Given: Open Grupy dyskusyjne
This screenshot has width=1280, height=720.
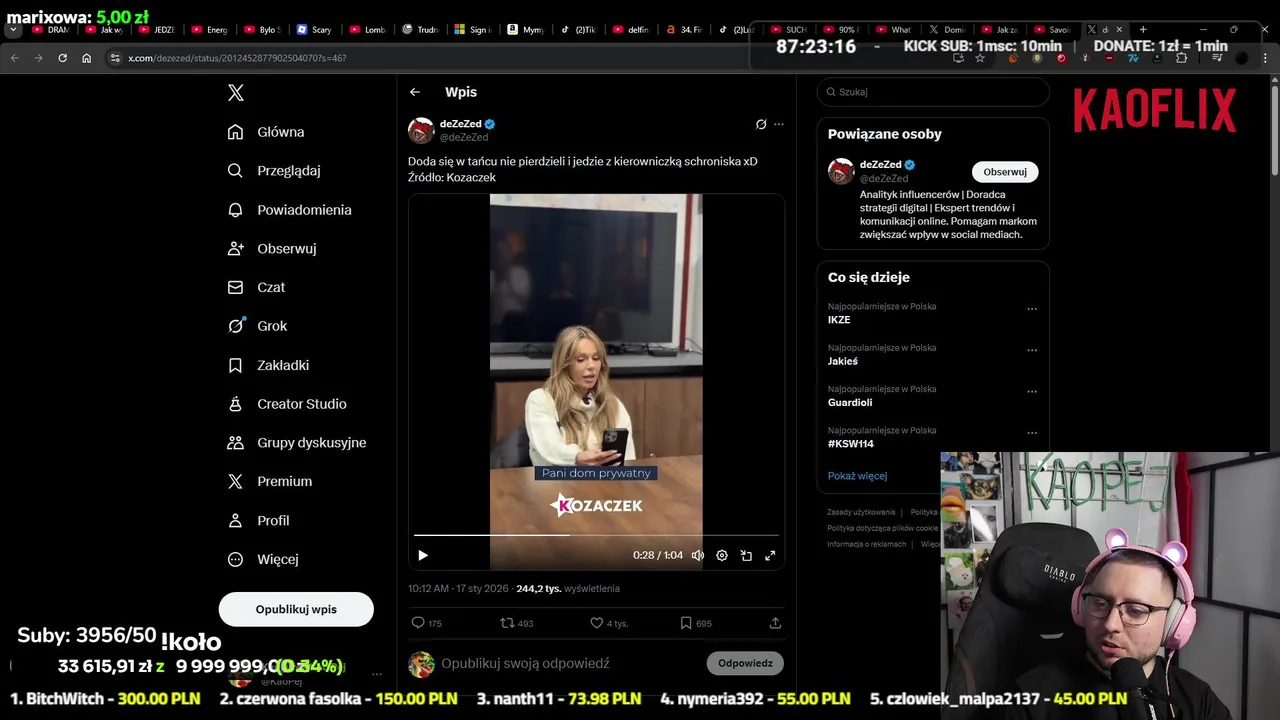Looking at the screenshot, I should [x=297, y=443].
